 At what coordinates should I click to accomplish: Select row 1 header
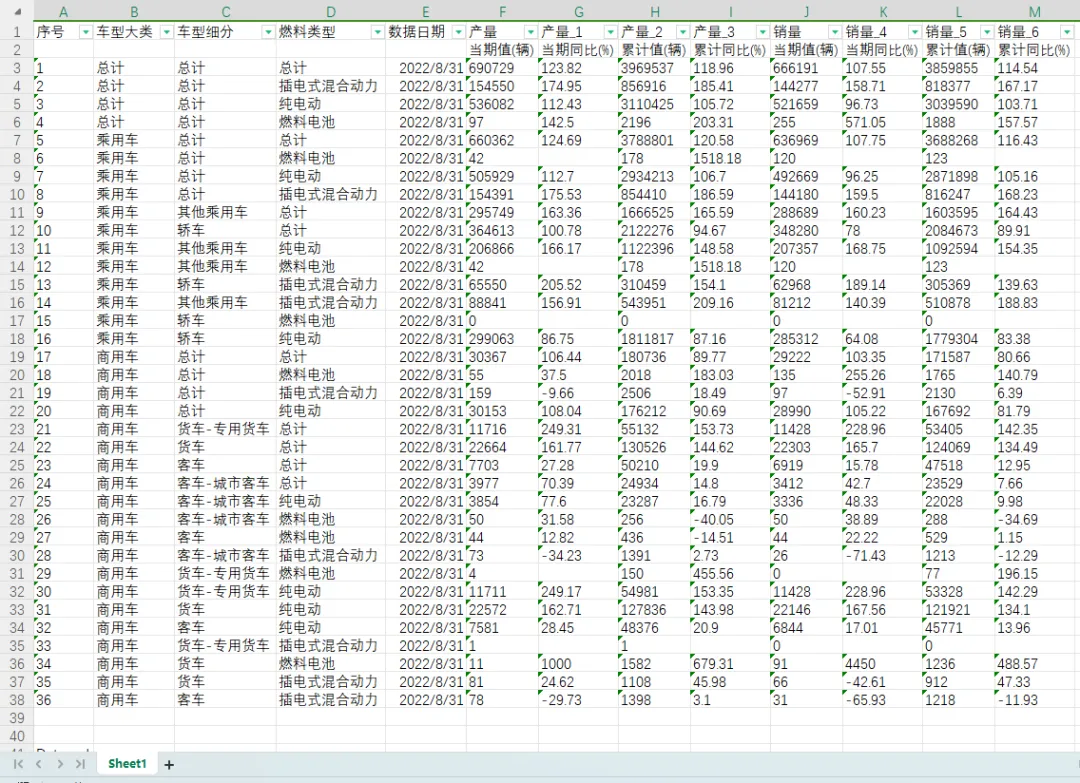point(17,32)
